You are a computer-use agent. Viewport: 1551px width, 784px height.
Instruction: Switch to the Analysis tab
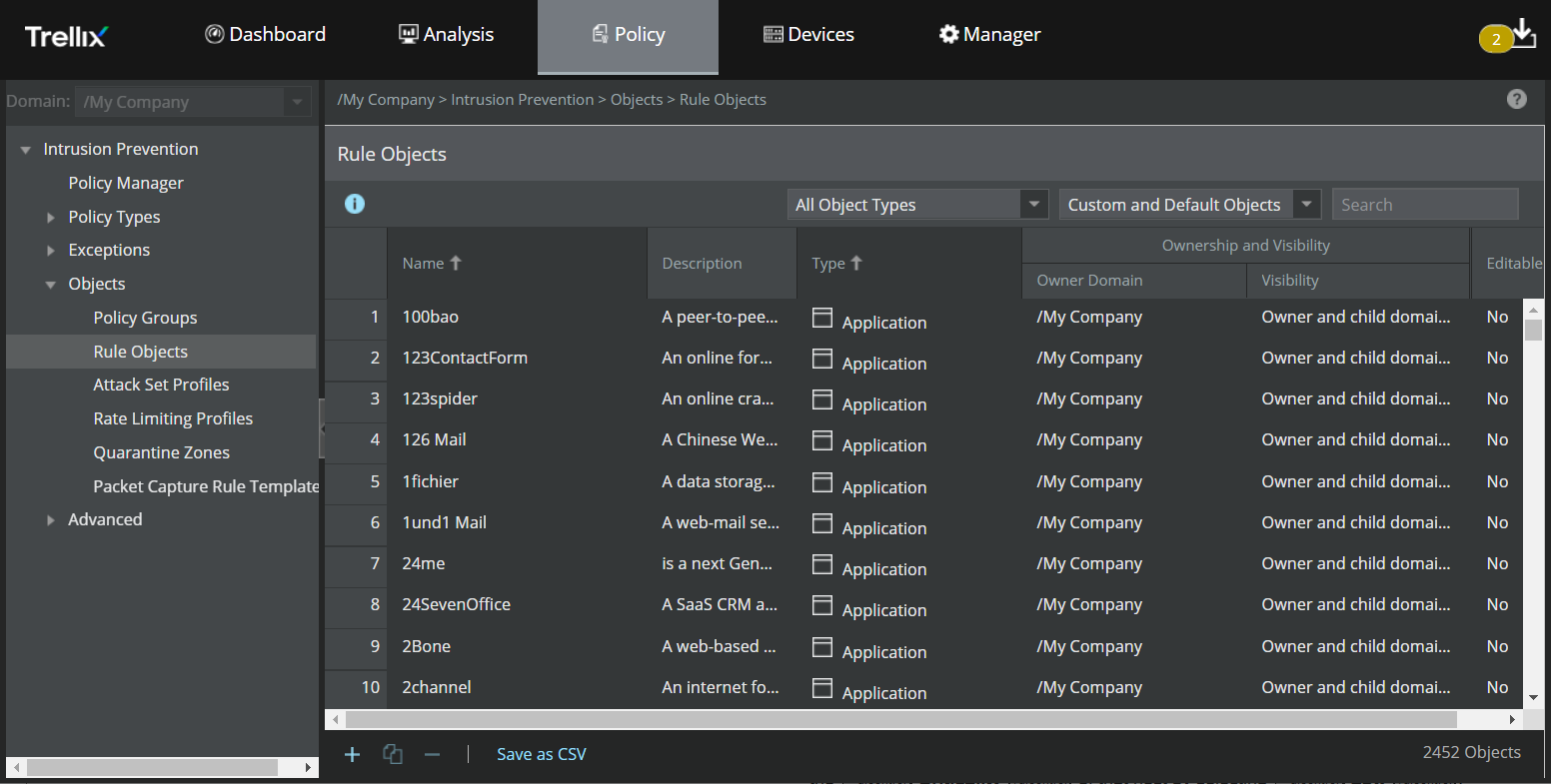[x=446, y=34]
